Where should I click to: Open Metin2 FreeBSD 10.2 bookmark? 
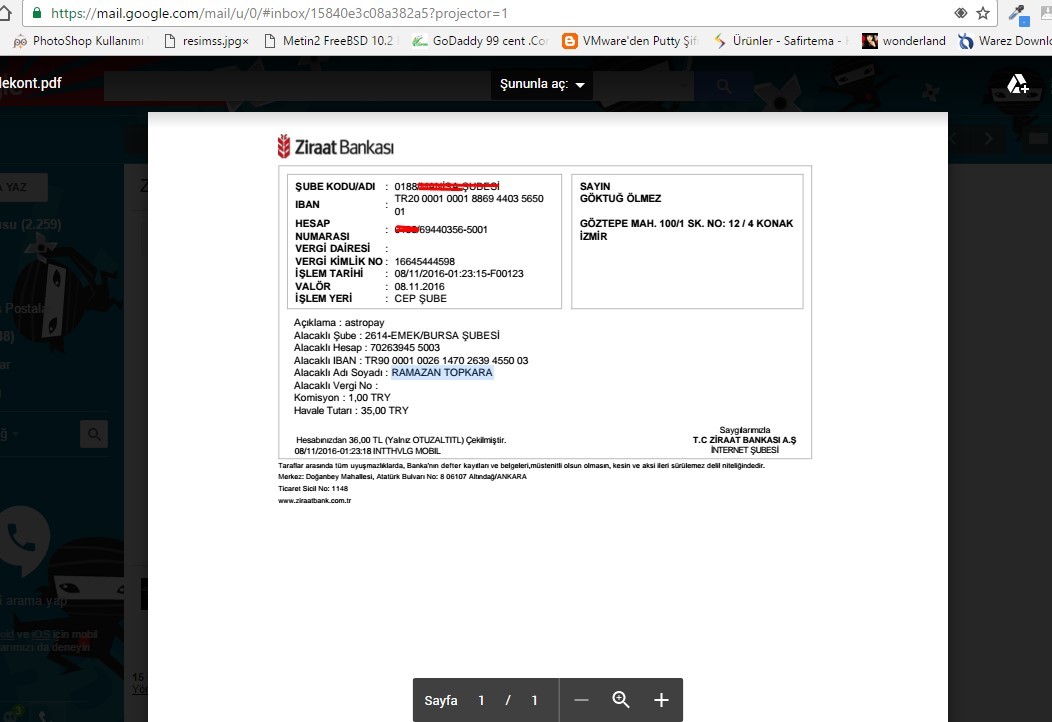(329, 41)
